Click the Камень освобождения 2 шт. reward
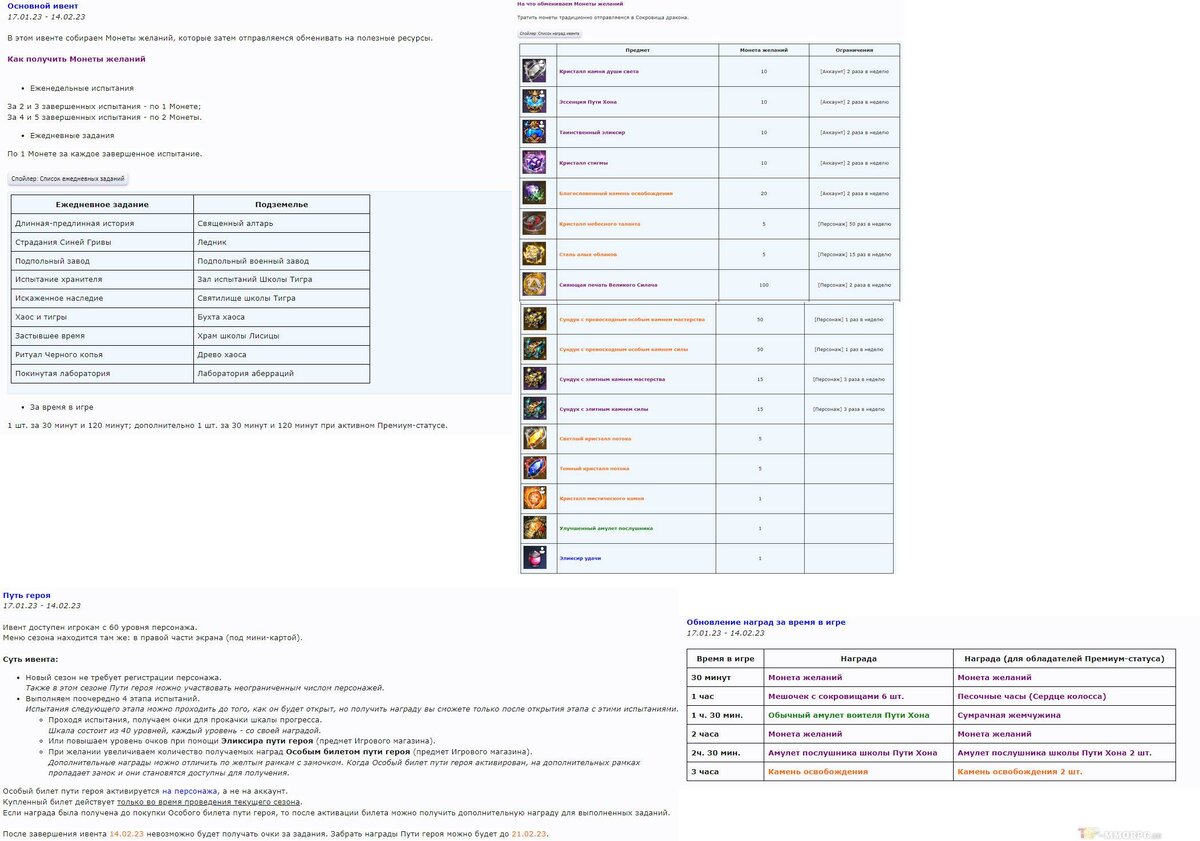Screen dimensions: 1200x841 pos(1020,772)
